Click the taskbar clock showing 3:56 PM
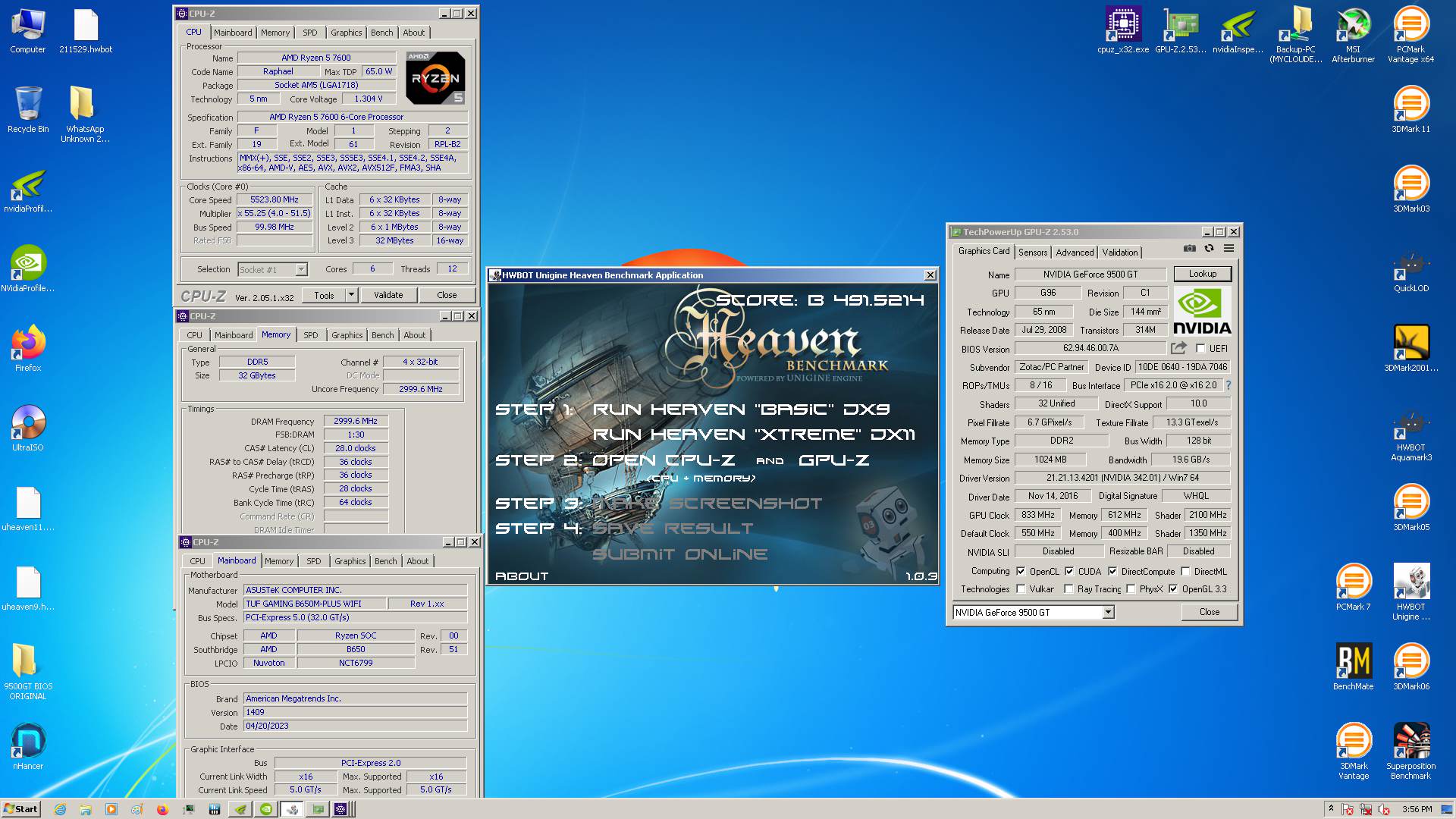 point(1417,809)
